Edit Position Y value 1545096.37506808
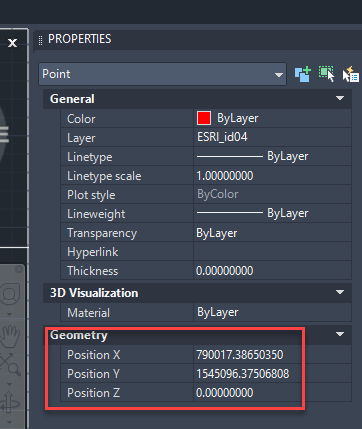 coord(272,374)
